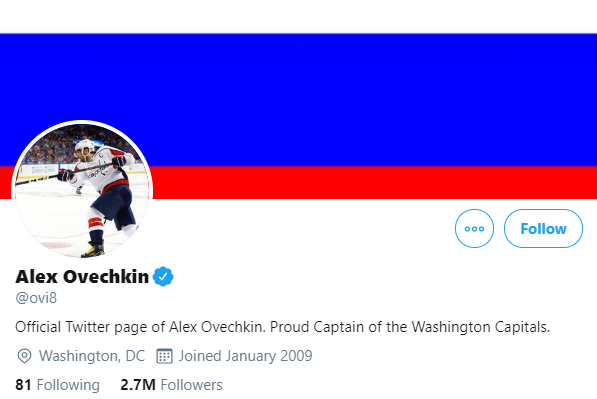Open the hockey player profile picture

(82, 190)
